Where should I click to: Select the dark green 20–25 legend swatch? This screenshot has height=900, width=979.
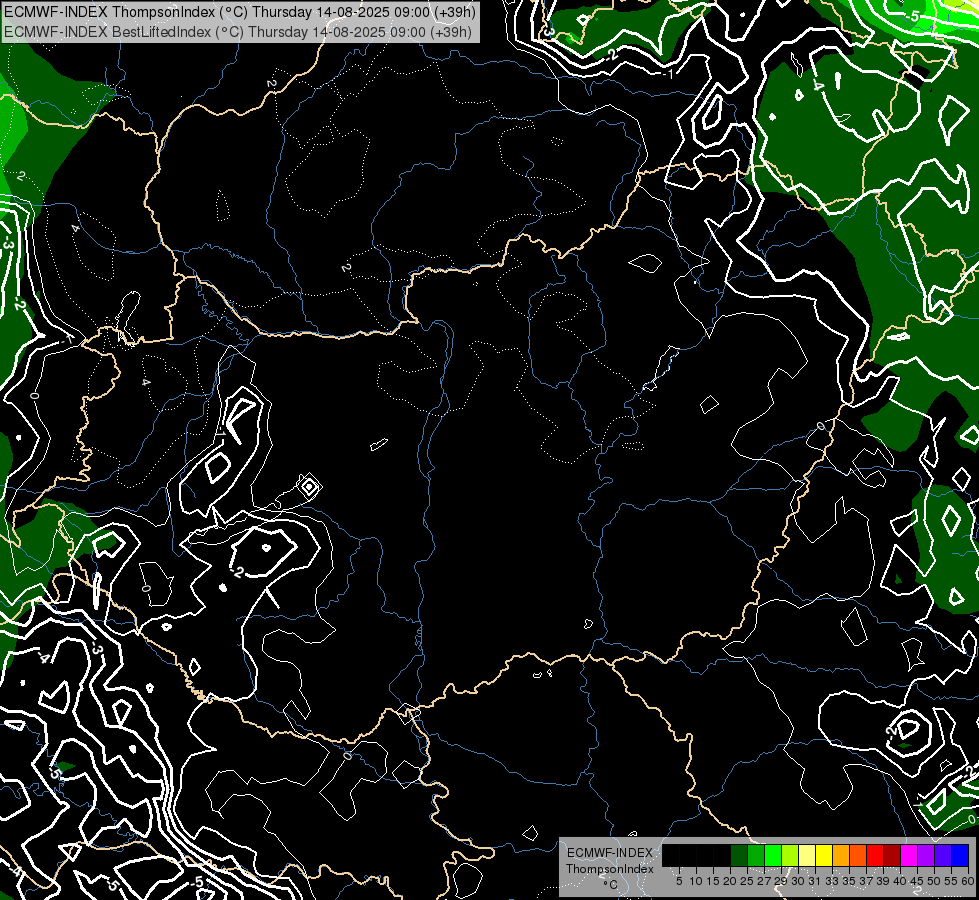[x=739, y=855]
